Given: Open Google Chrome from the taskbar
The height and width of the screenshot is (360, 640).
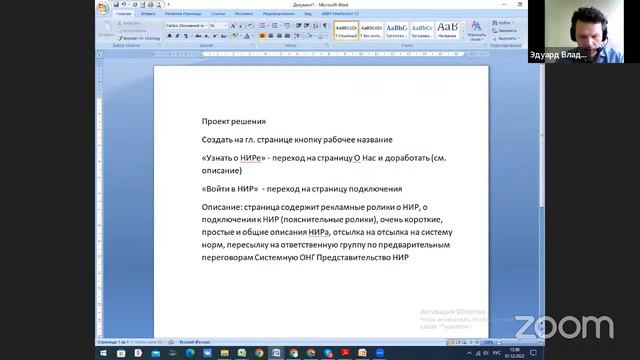Looking at the screenshot, I should (x=259, y=353).
